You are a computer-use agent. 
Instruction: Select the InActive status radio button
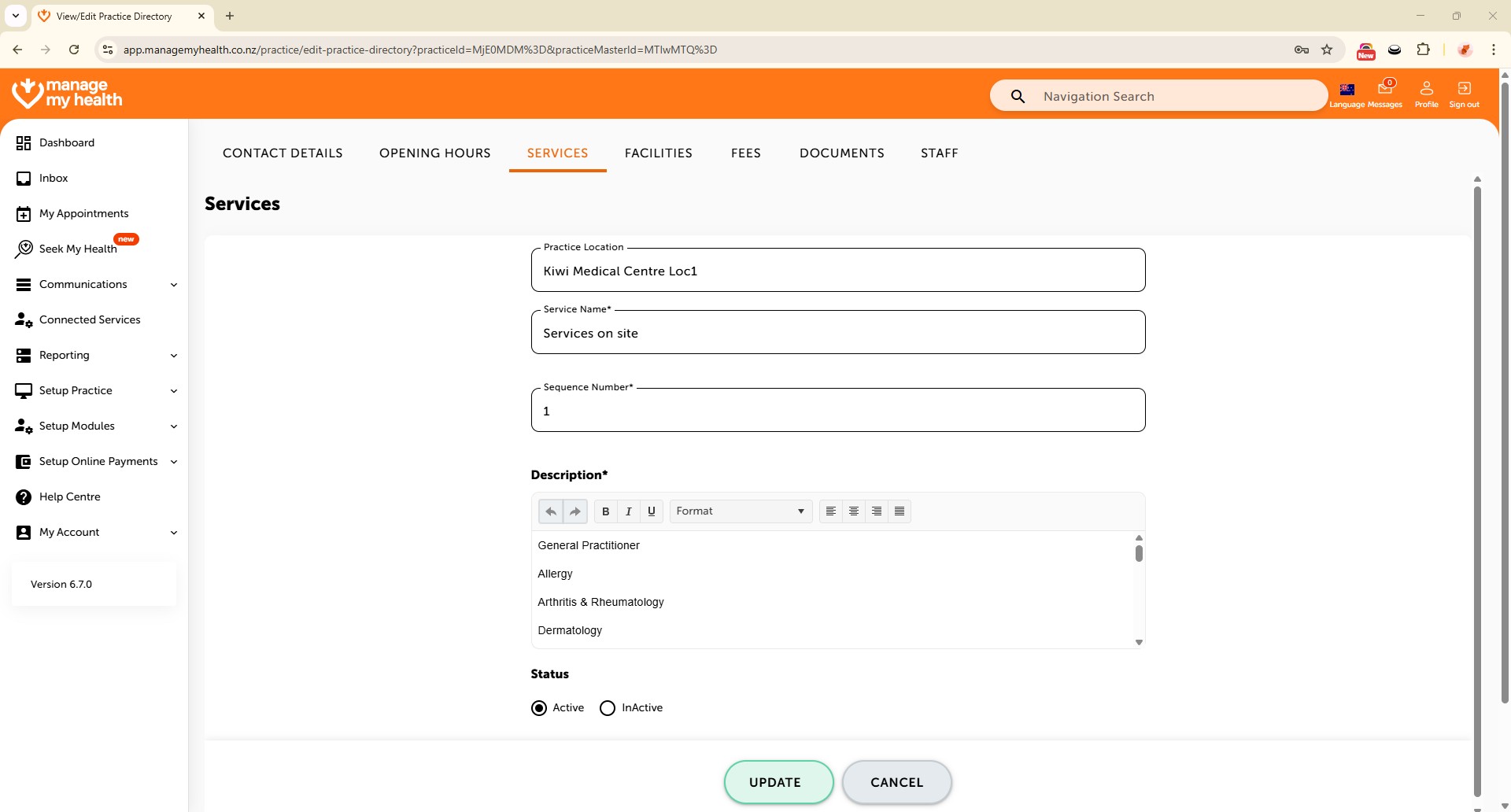point(608,708)
